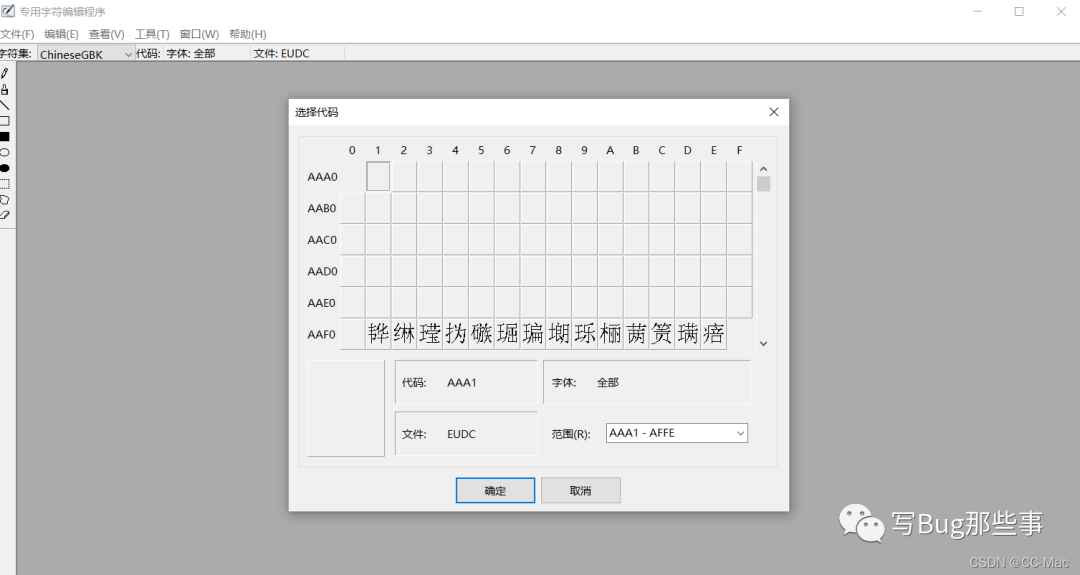Select the Pencil drawing tool
1080x575 pixels.
click(5, 73)
